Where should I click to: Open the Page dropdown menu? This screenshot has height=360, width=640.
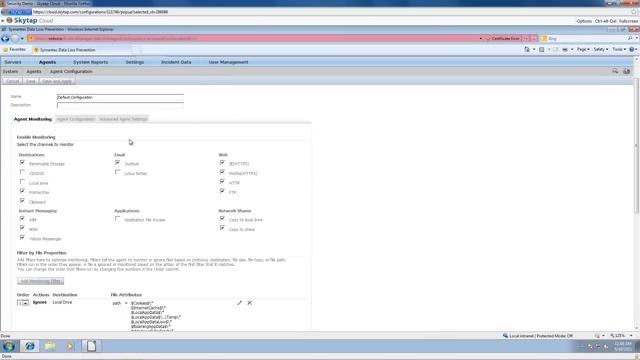(583, 49)
